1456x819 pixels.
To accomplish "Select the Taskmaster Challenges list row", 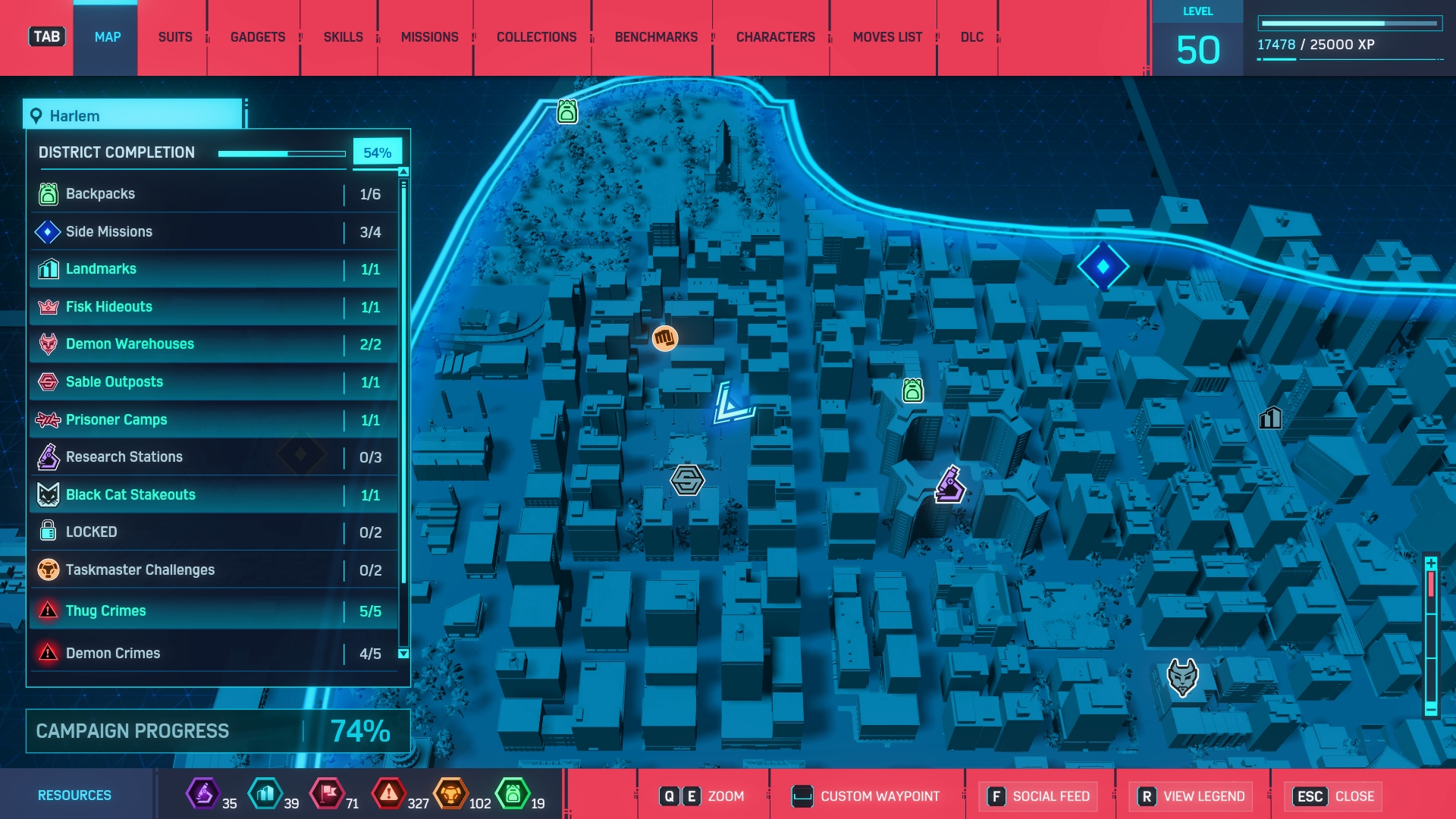I will coord(214,570).
